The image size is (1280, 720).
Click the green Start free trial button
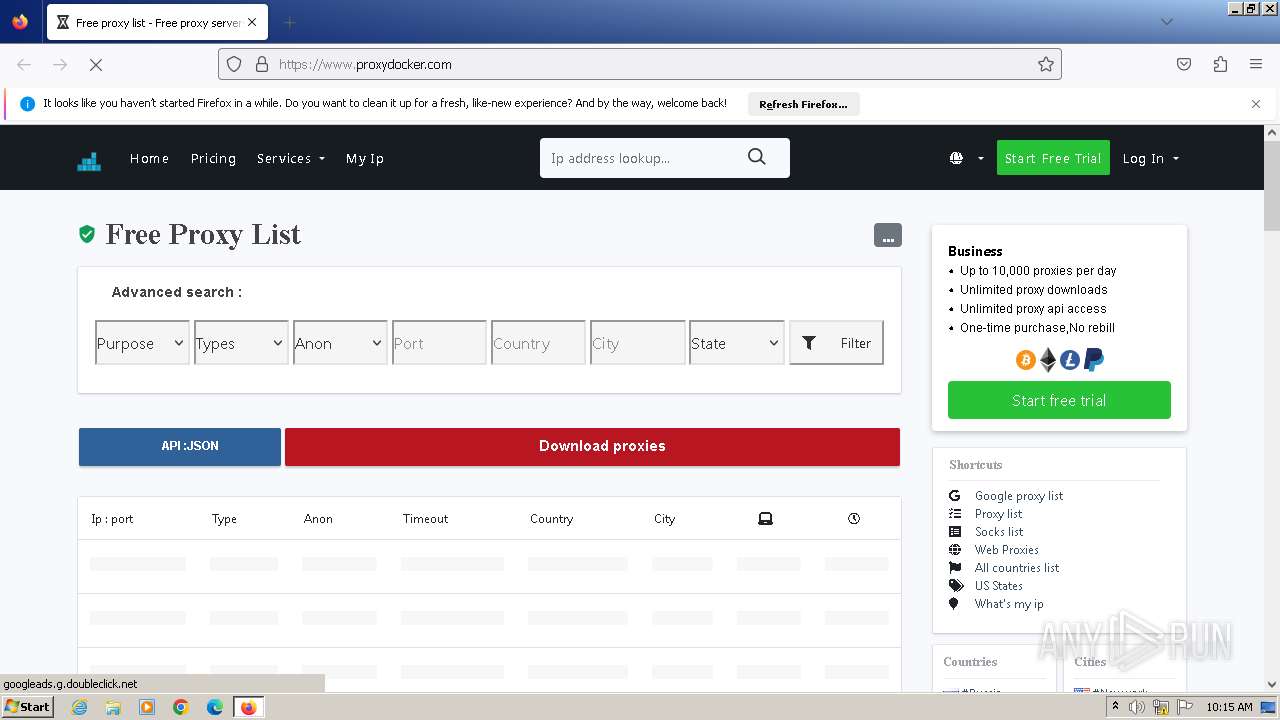point(1059,400)
